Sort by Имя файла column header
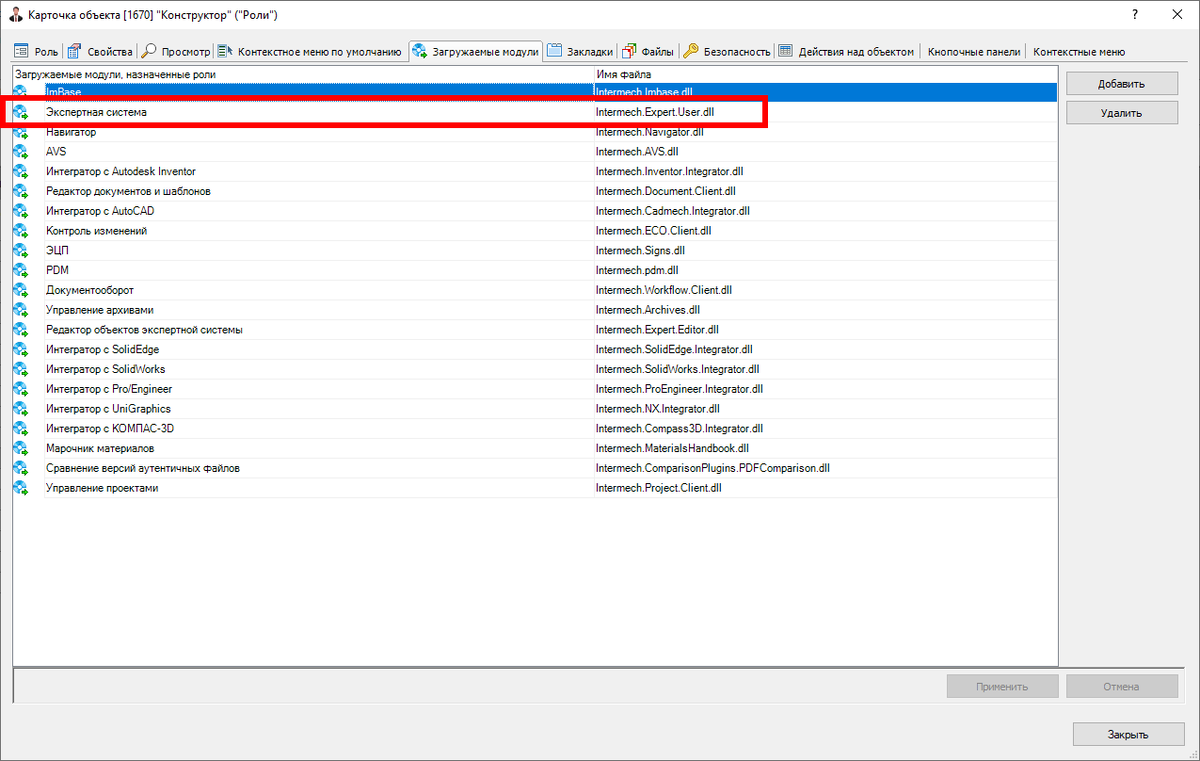Screen dimensions: 1200x761 click(x=825, y=75)
